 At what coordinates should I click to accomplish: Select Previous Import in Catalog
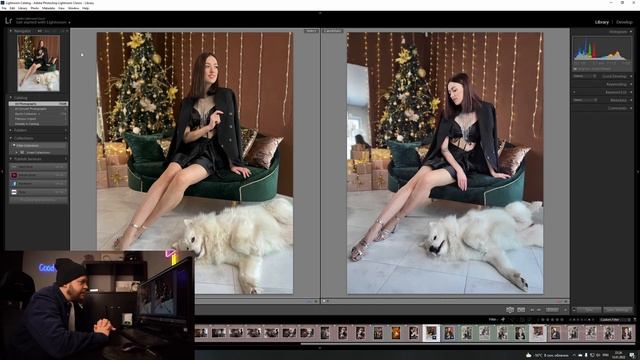click(38, 119)
